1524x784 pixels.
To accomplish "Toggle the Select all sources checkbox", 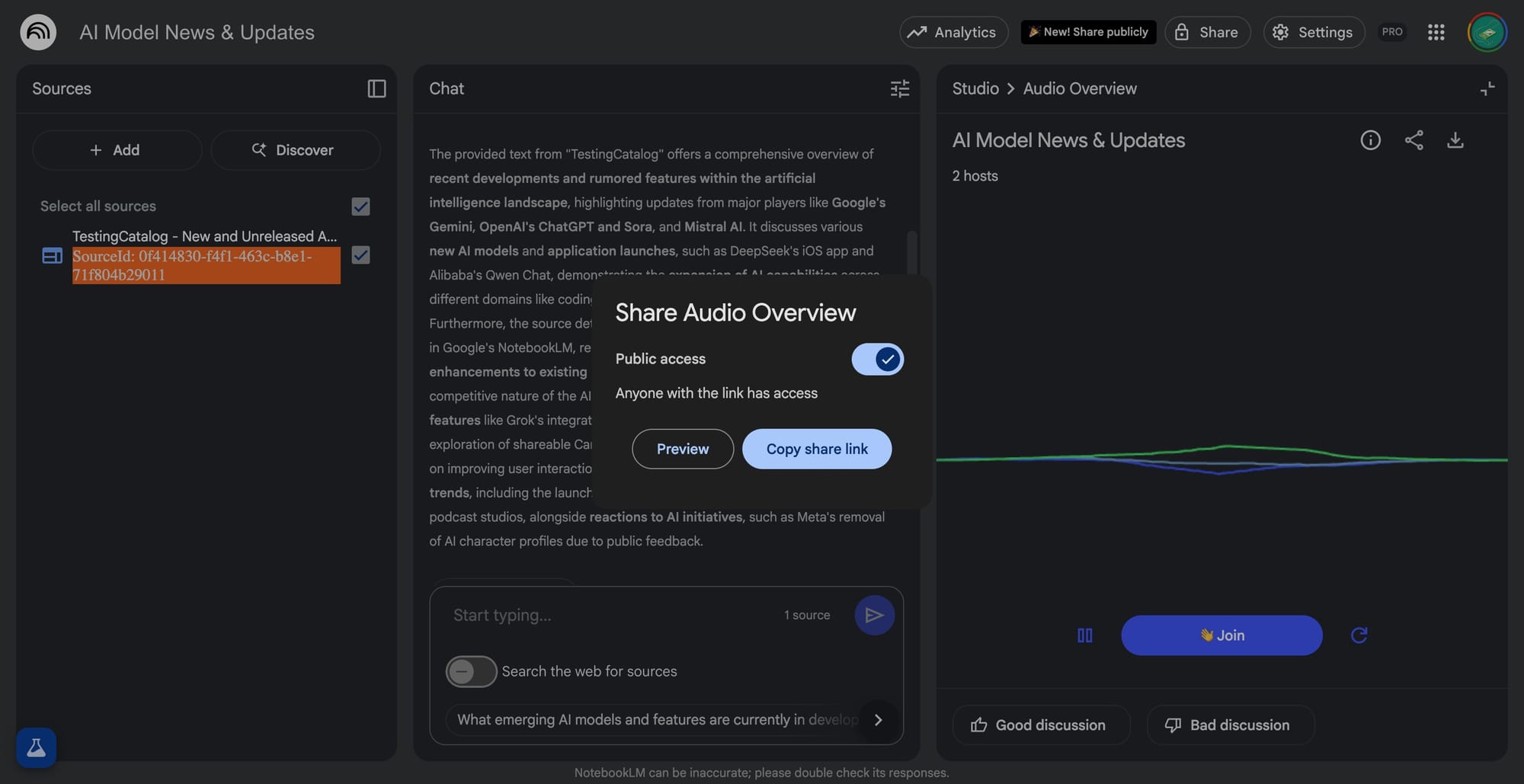I will pos(360,206).
